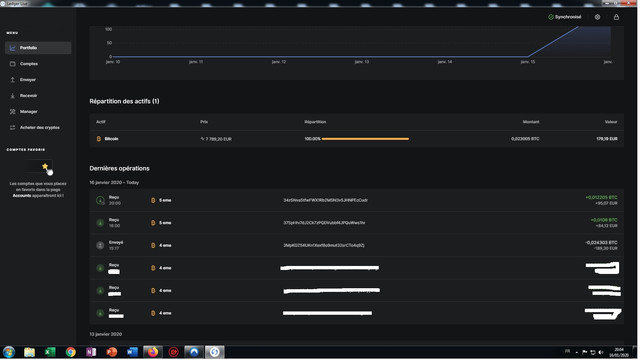Click the Valeur column header

611,122
